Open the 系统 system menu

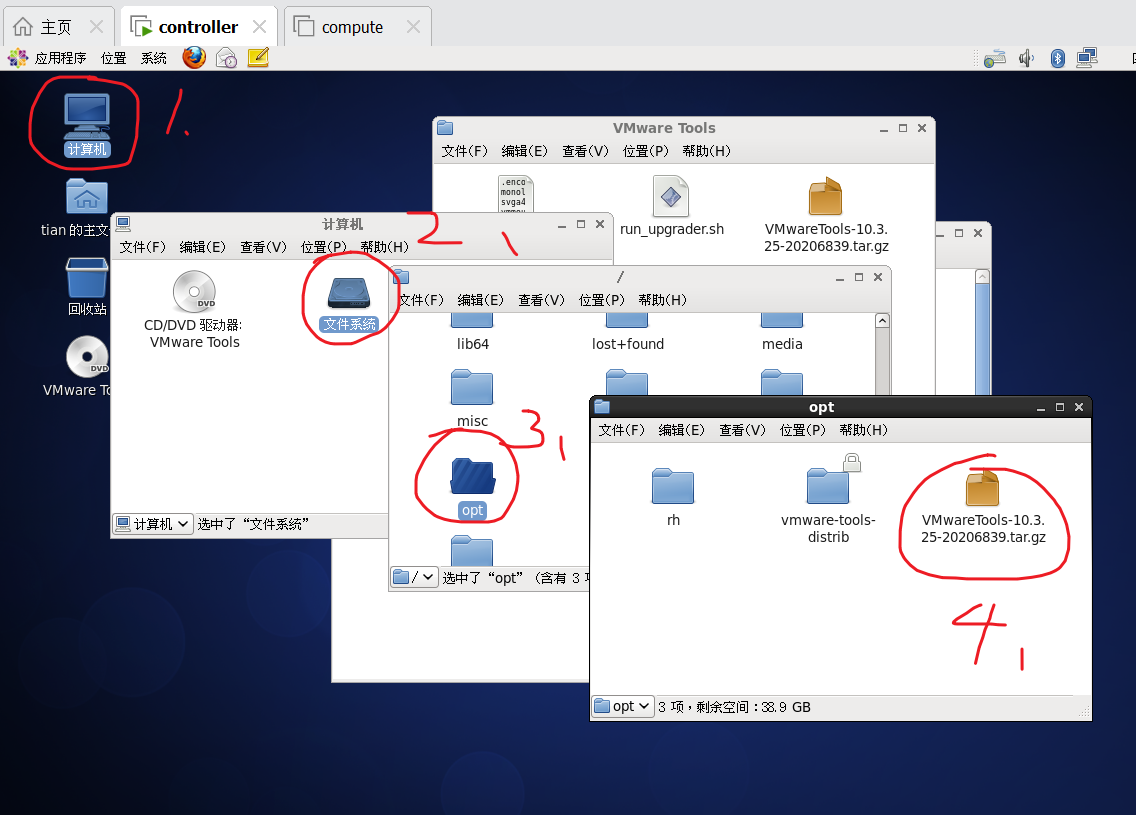[154, 58]
